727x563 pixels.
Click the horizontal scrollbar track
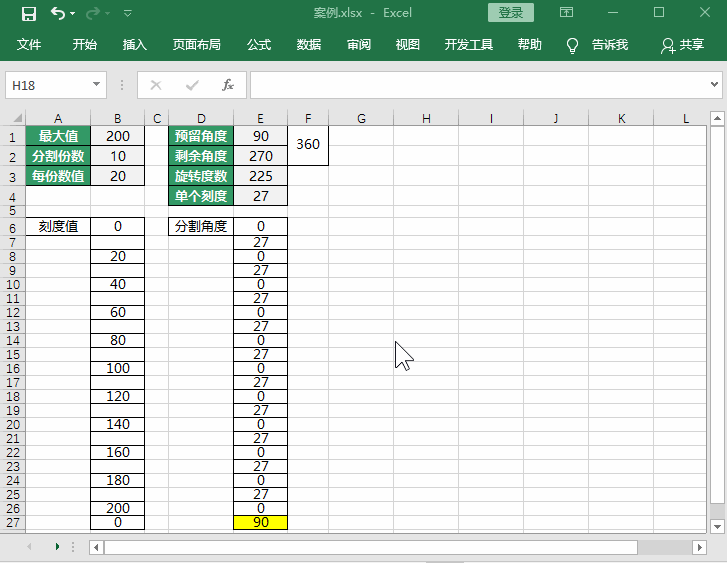[665, 547]
